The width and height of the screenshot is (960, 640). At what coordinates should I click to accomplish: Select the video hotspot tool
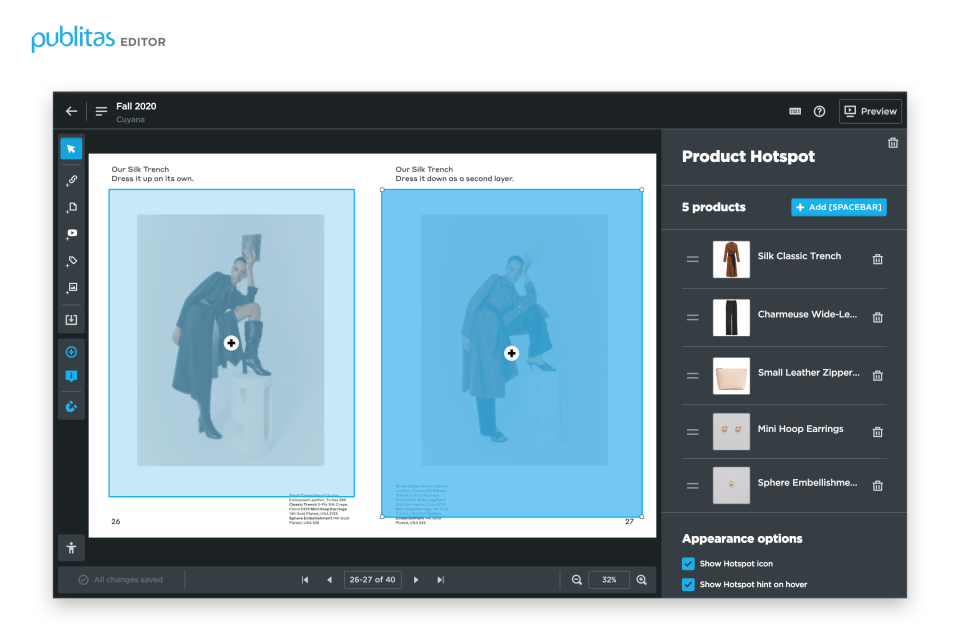pos(71,233)
